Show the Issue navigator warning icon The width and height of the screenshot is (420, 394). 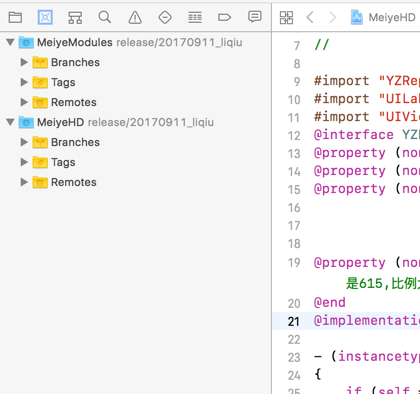135,17
